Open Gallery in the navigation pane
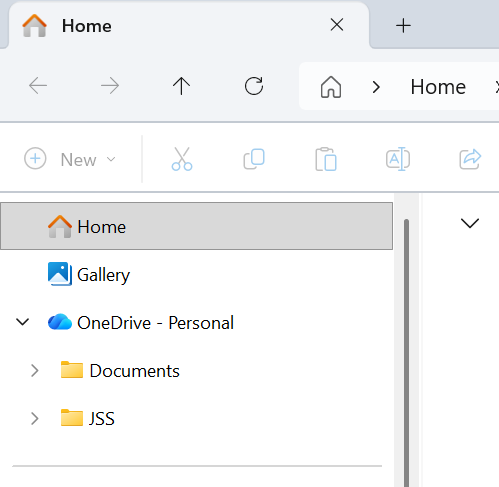The height and width of the screenshot is (487, 499). pos(103,275)
